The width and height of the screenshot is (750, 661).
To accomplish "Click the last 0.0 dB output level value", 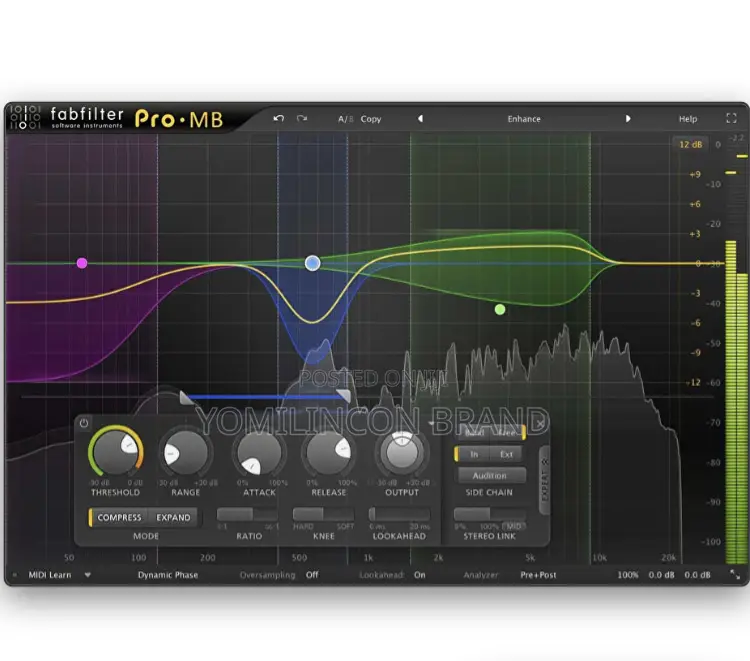I will (697, 575).
